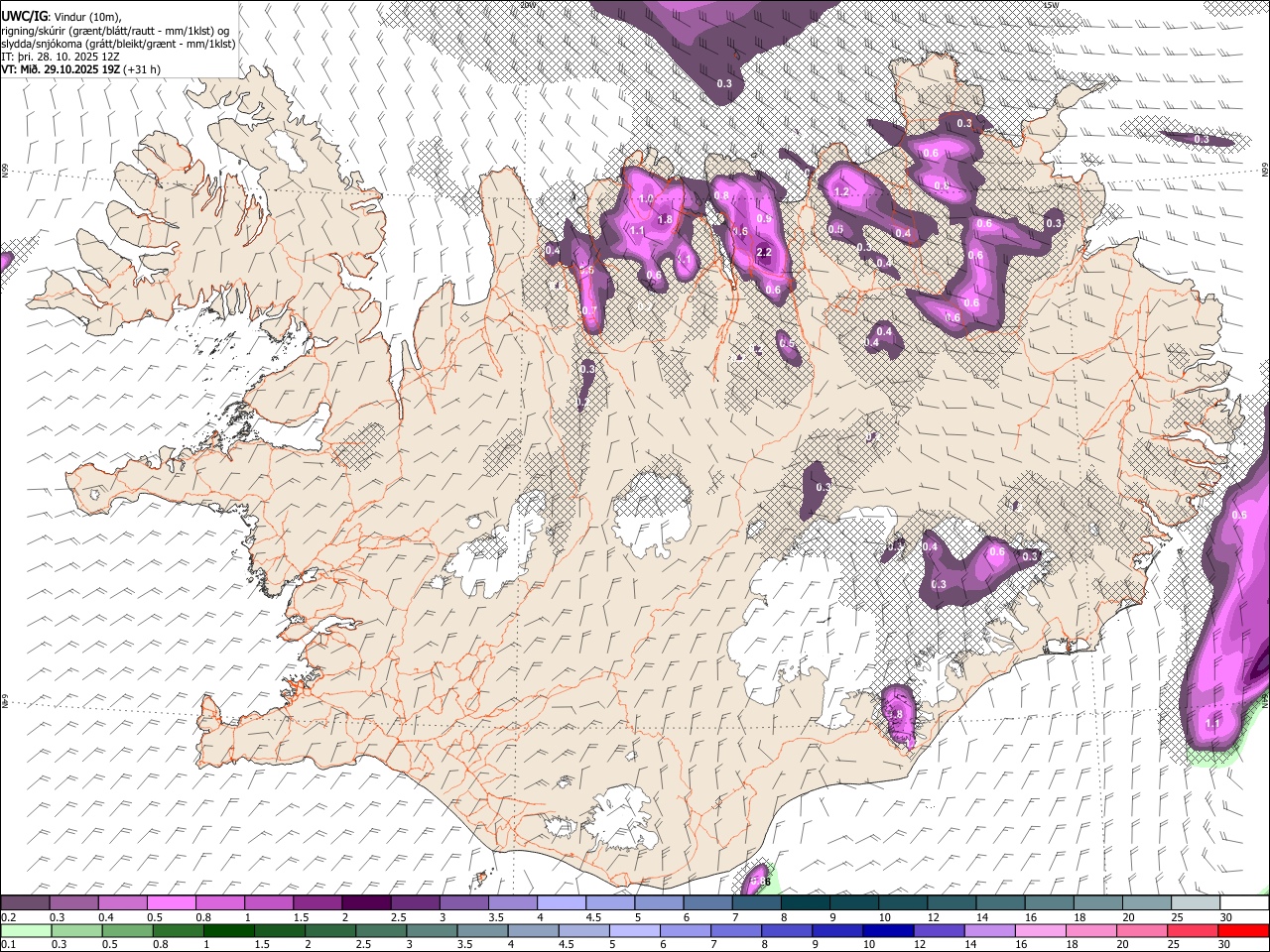This screenshot has width=1270, height=952.
Task: Click the '0.9' snowfall value on the map
Action: [764, 219]
